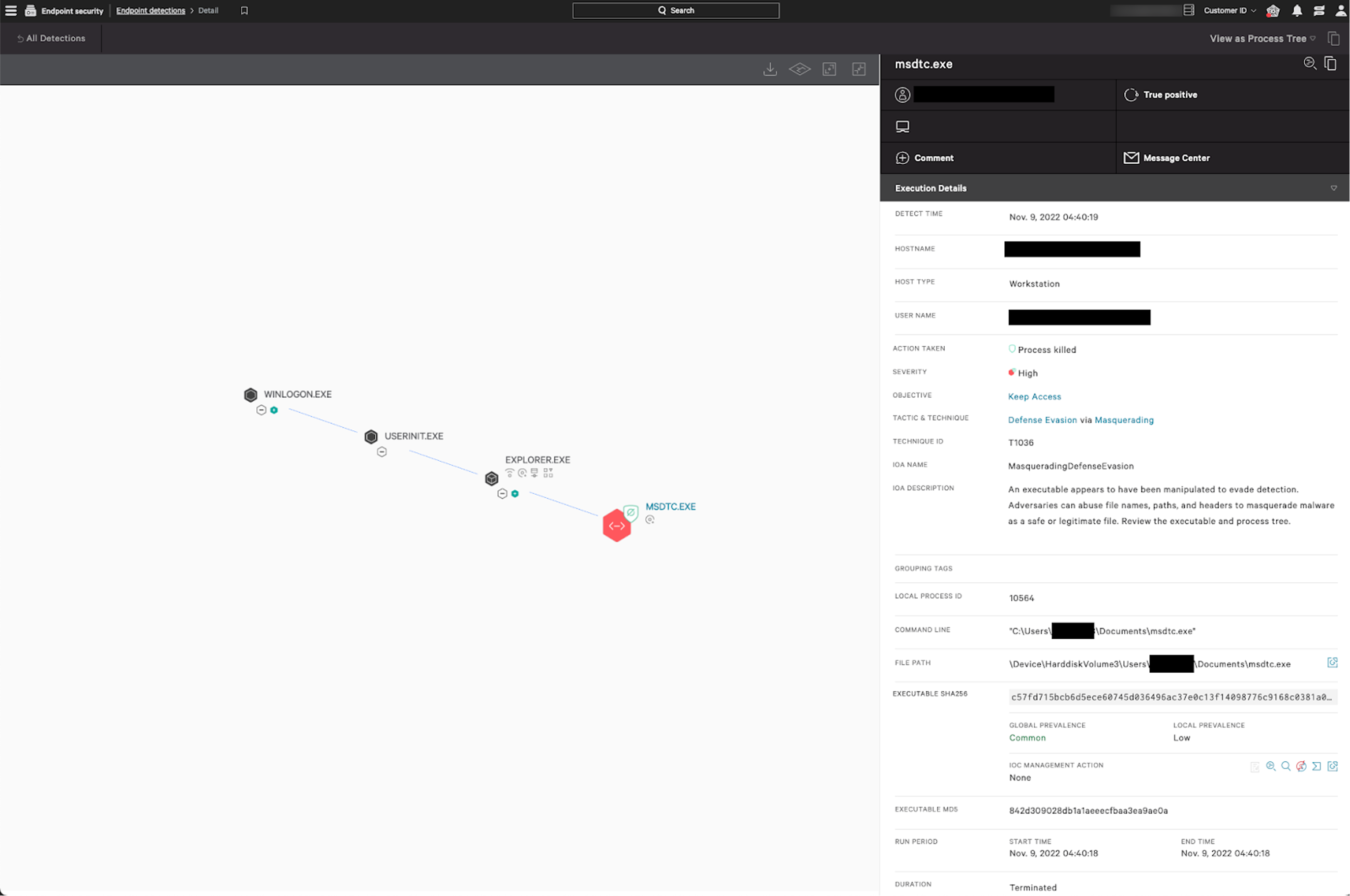Click the host monitor icon in panel

[x=902, y=127]
